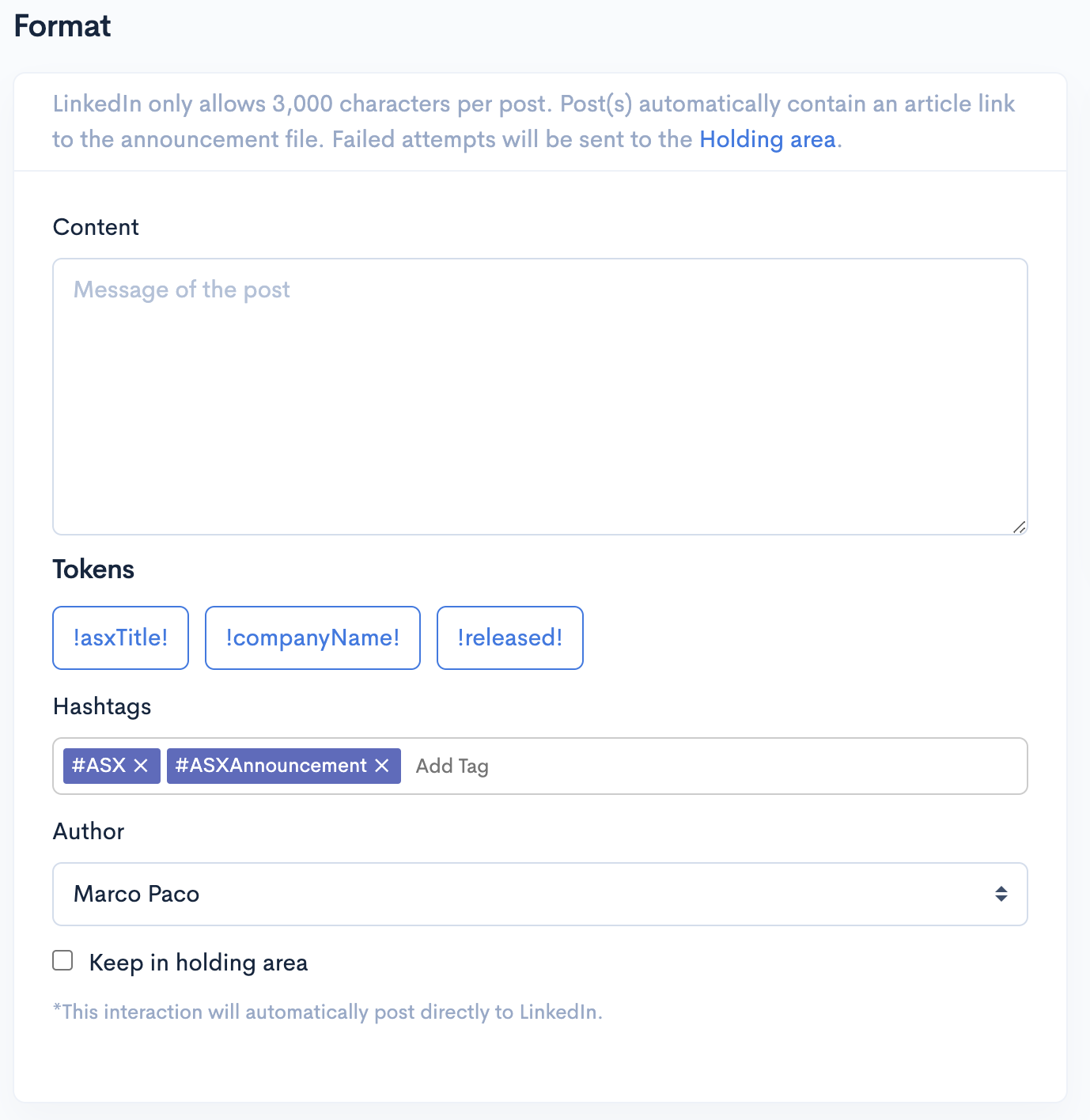Image resolution: width=1090 pixels, height=1120 pixels.
Task: Enable the Keep in holding area checkbox
Action: point(62,960)
